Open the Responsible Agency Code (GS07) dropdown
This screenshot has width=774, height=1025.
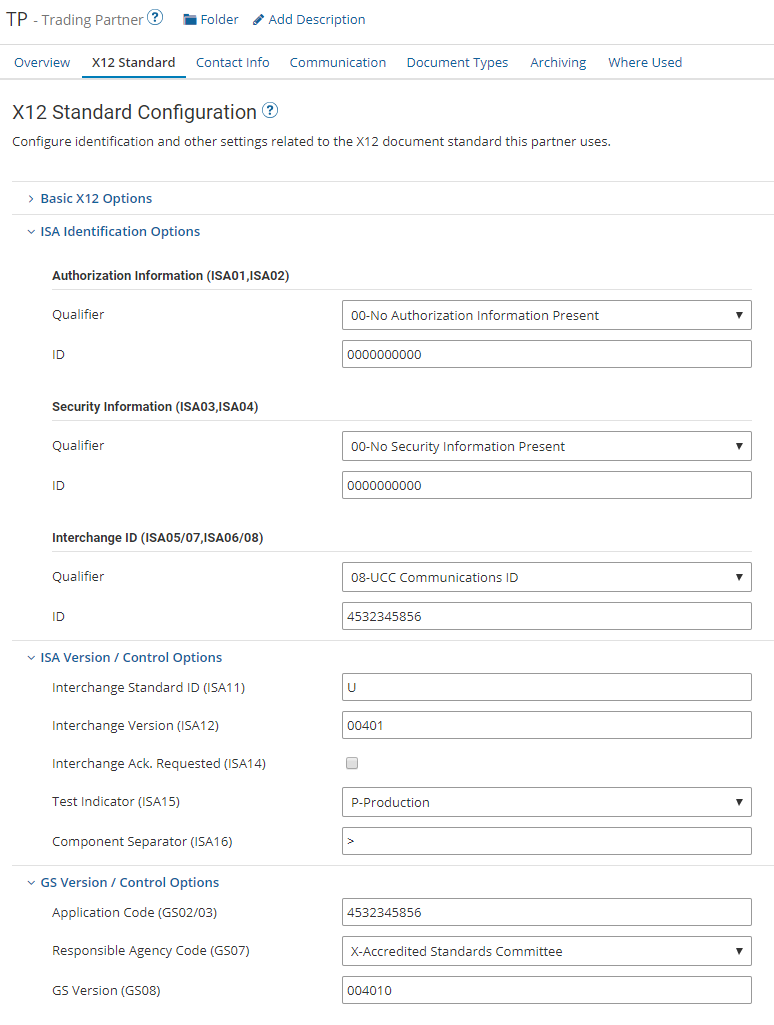547,951
